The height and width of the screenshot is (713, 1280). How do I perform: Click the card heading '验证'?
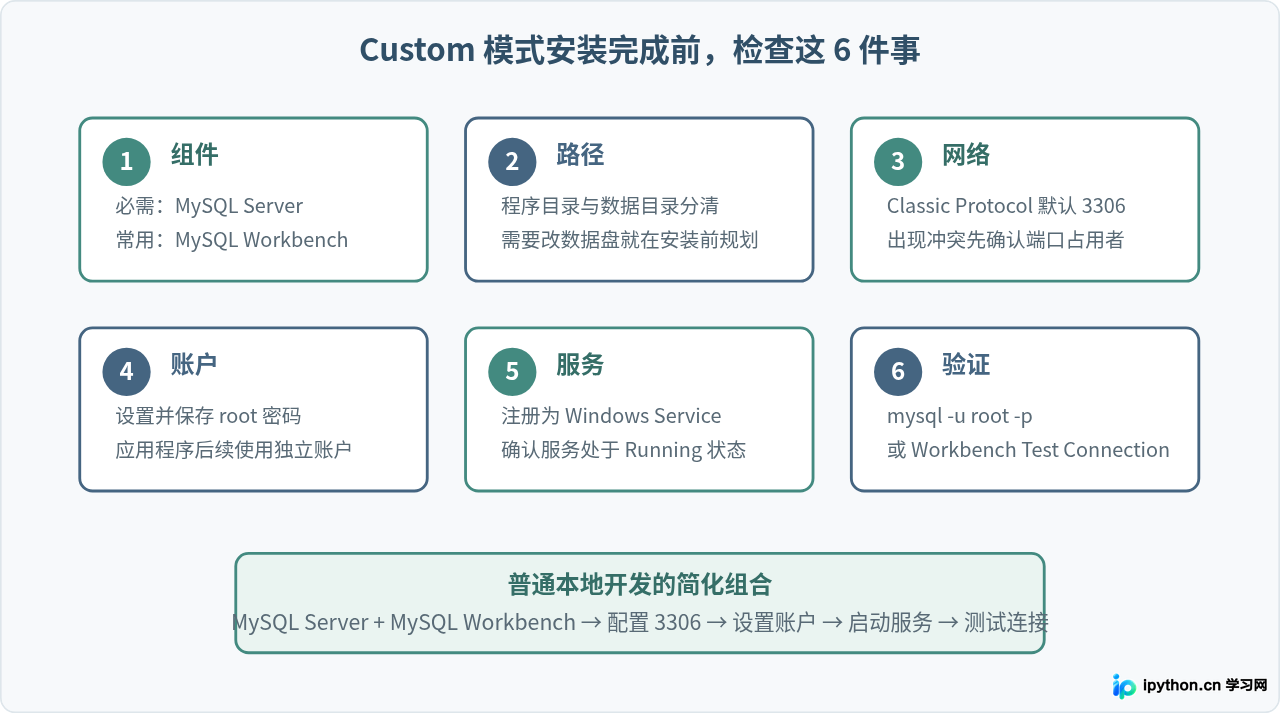[966, 364]
